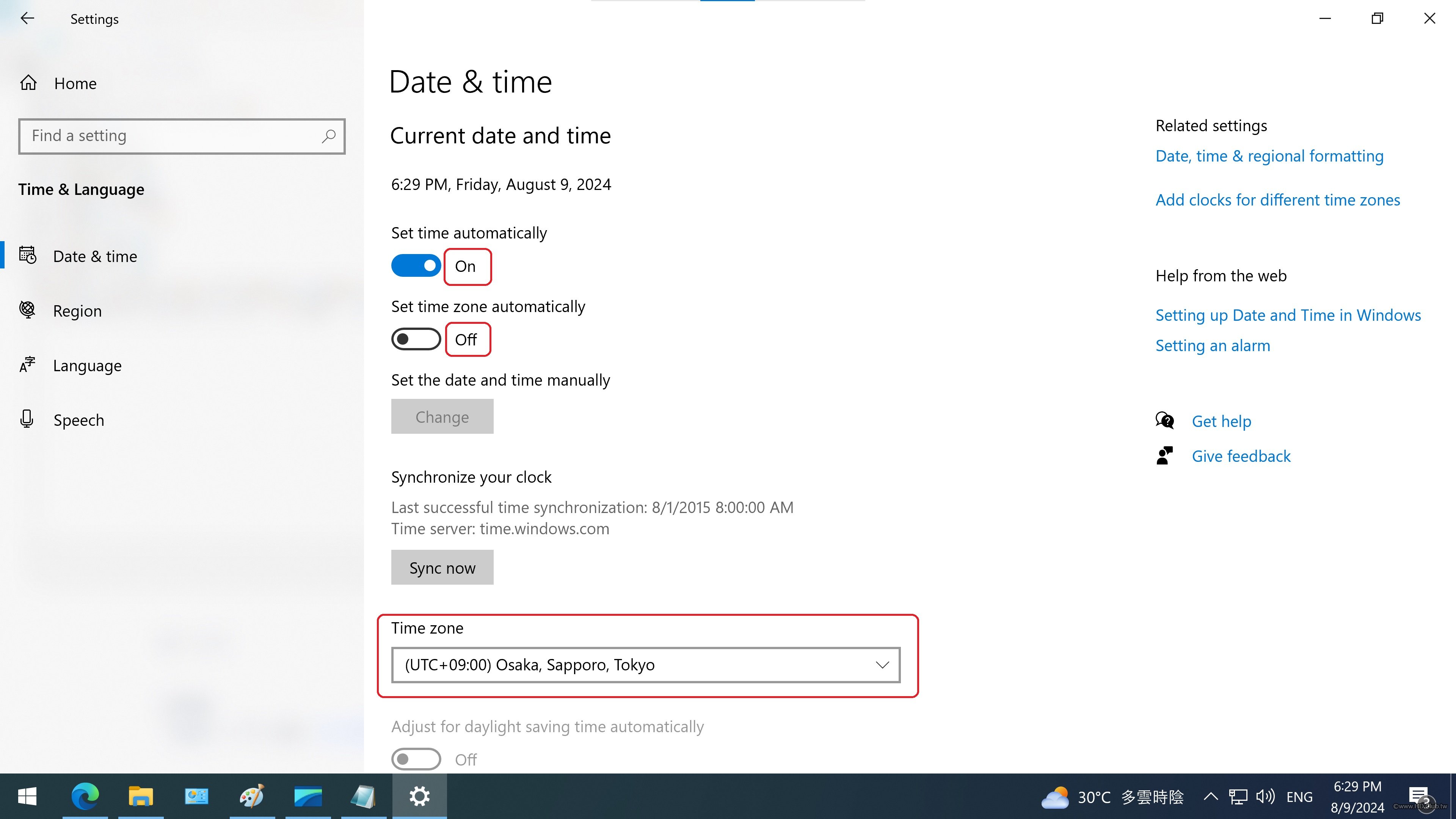Click the Sync now button
Image resolution: width=1456 pixels, height=819 pixels.
pyautogui.click(x=442, y=568)
